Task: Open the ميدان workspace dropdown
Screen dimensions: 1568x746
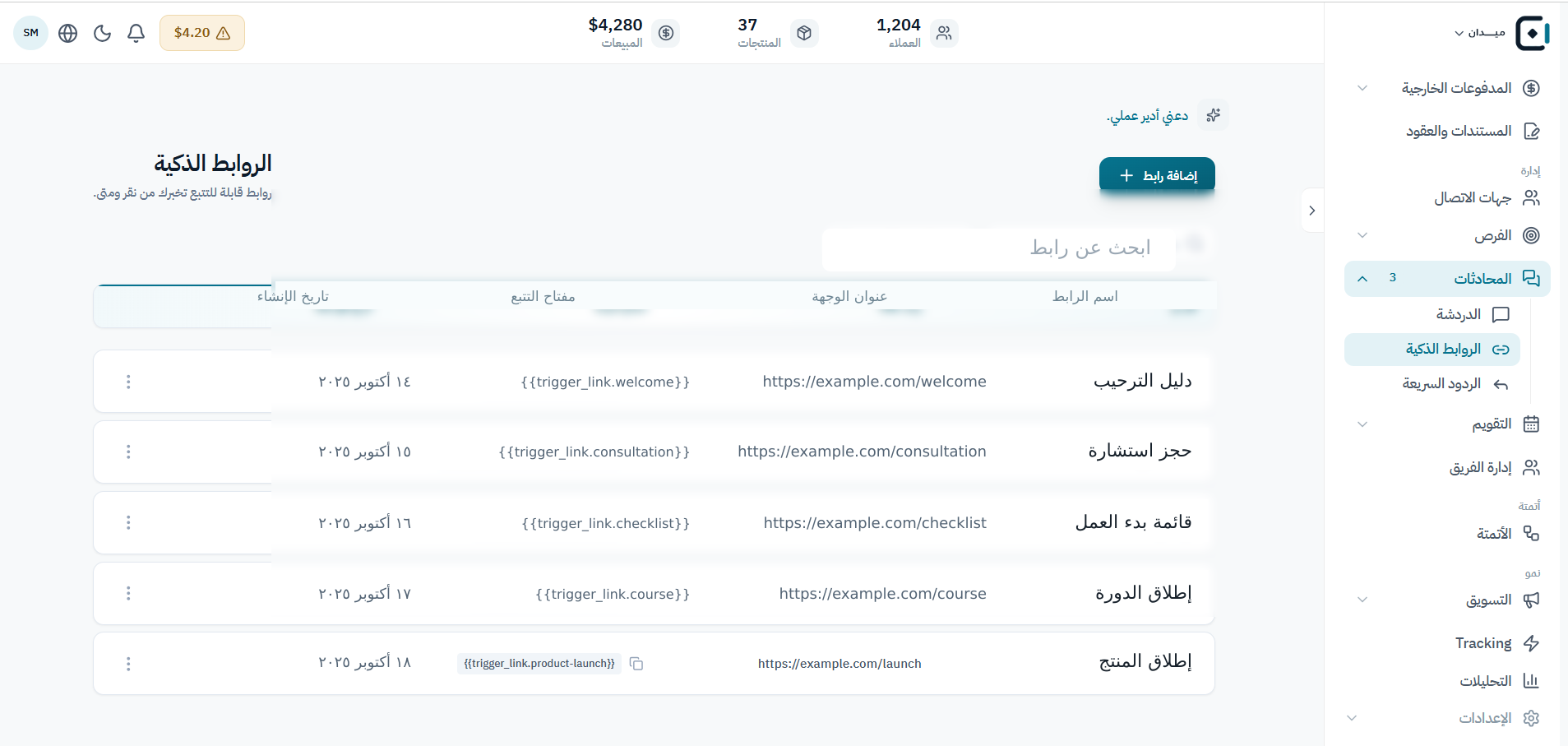Action: coord(1479,33)
